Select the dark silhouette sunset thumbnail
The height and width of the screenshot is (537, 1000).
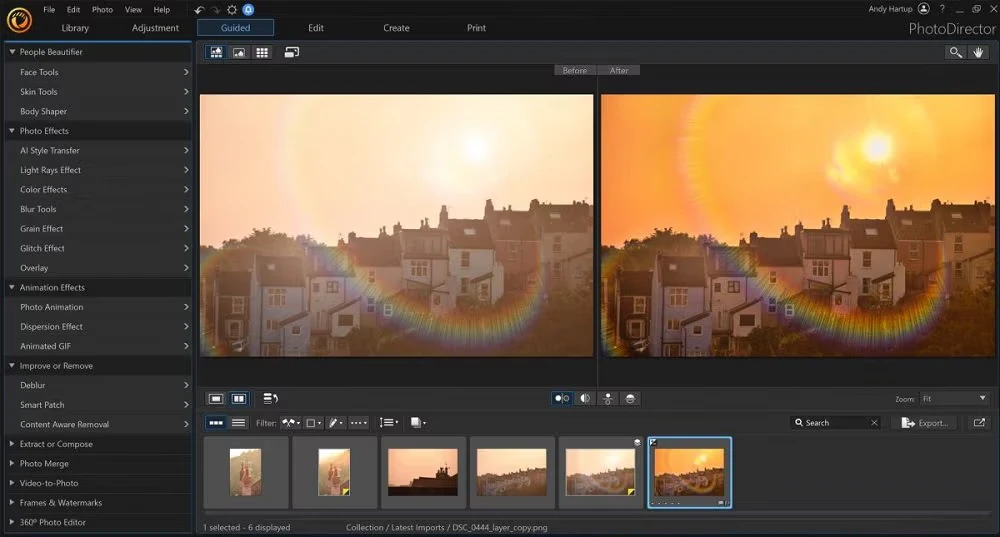[423, 471]
